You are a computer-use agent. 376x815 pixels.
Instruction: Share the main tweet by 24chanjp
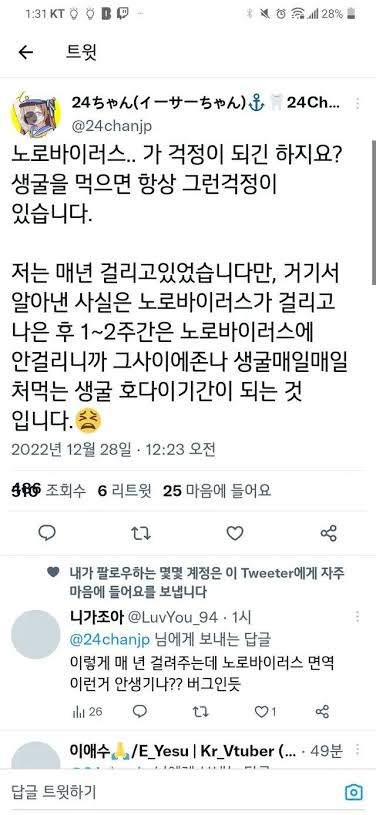[x=329, y=533]
